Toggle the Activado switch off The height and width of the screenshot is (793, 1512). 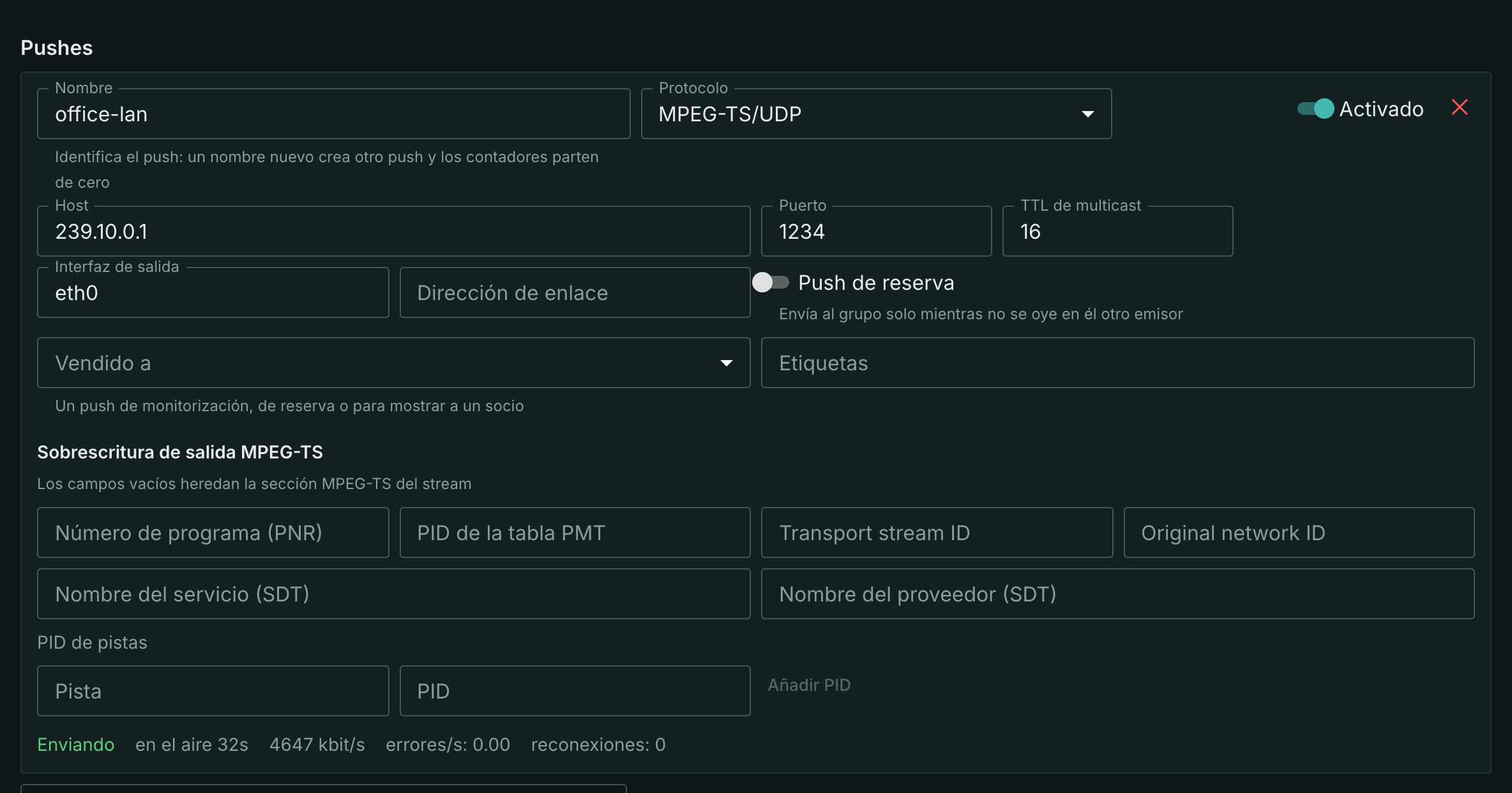(x=1315, y=109)
